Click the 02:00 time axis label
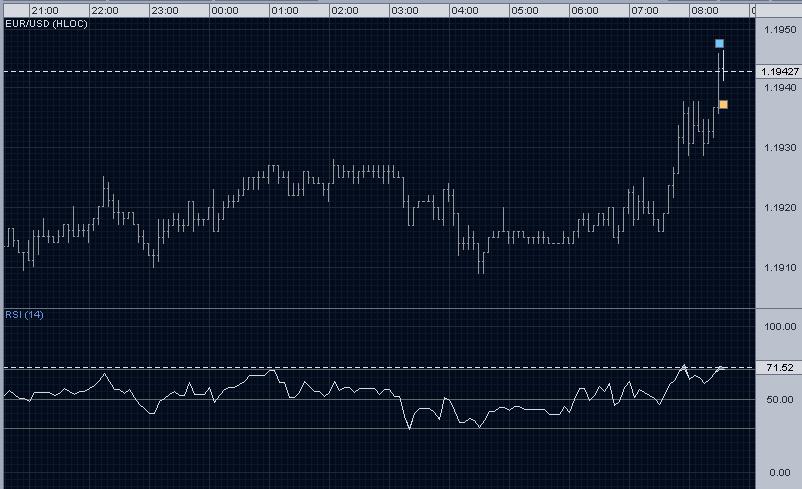This screenshot has width=802, height=489. pyautogui.click(x=344, y=10)
